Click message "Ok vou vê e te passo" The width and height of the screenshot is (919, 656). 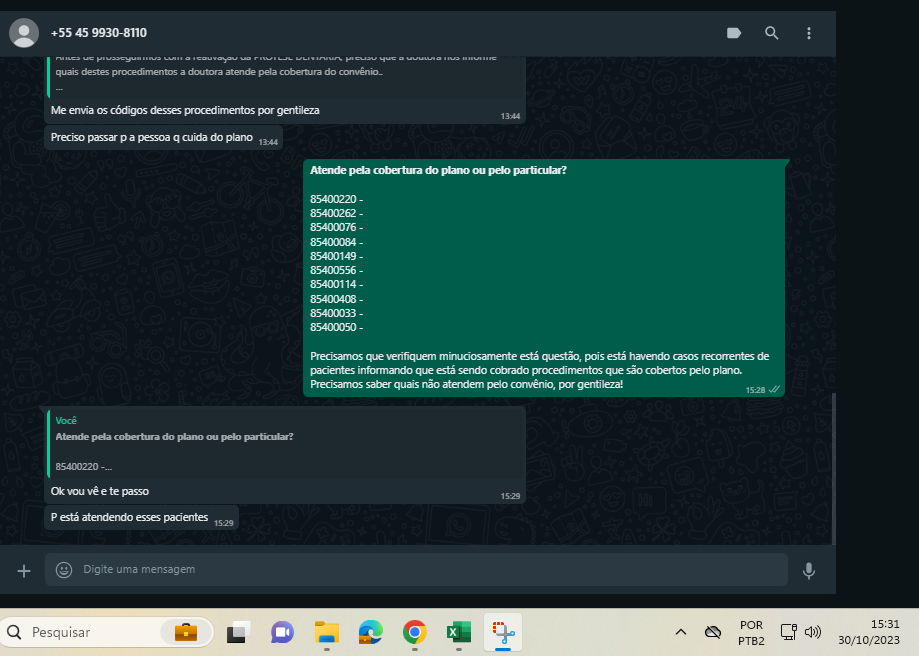(x=100, y=491)
